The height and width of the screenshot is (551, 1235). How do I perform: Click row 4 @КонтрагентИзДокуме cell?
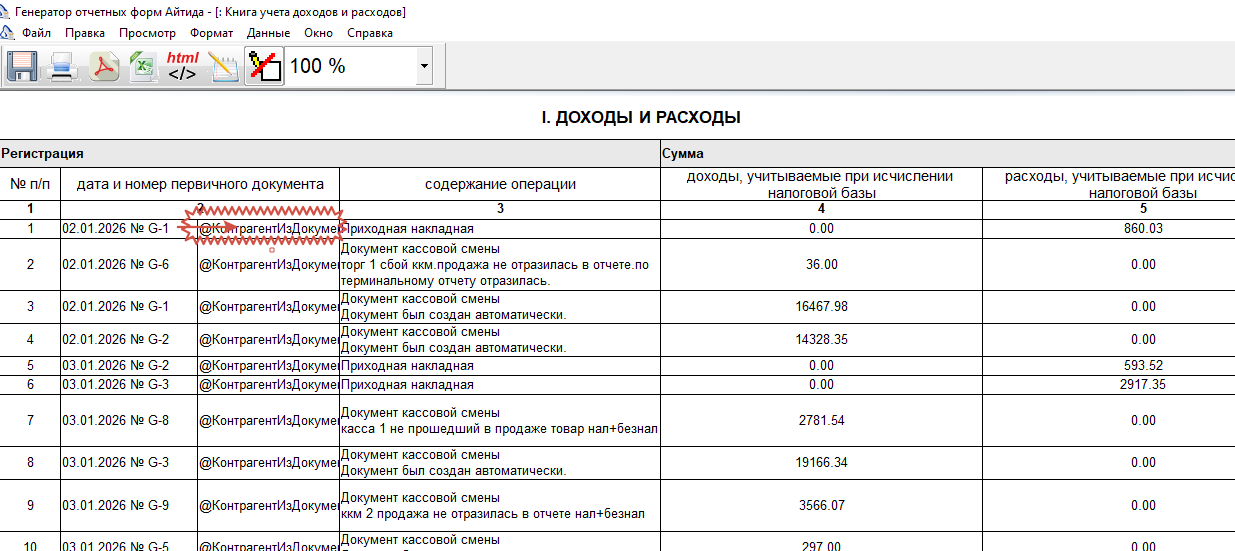coord(268,340)
